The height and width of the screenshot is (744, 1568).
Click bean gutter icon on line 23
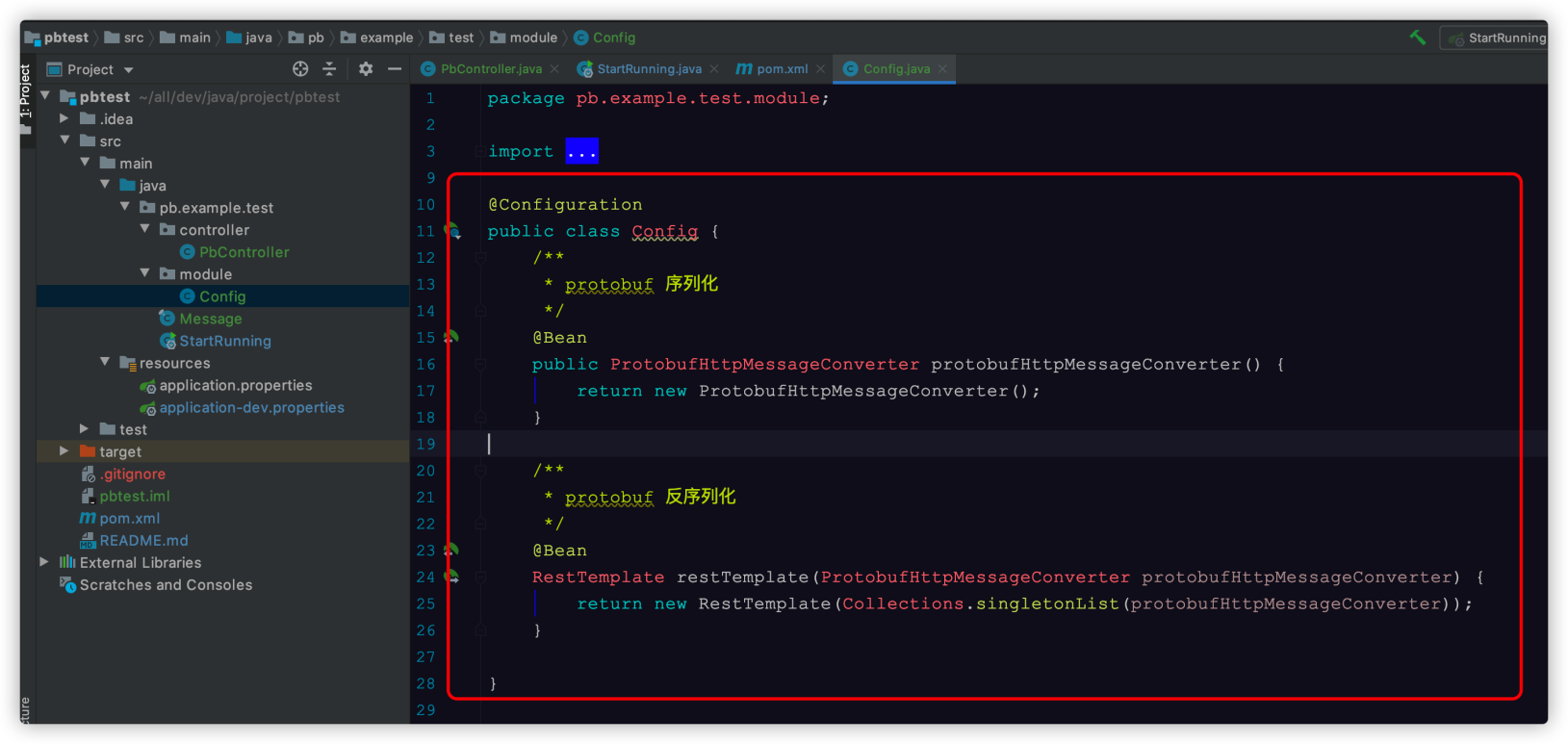pos(451,550)
